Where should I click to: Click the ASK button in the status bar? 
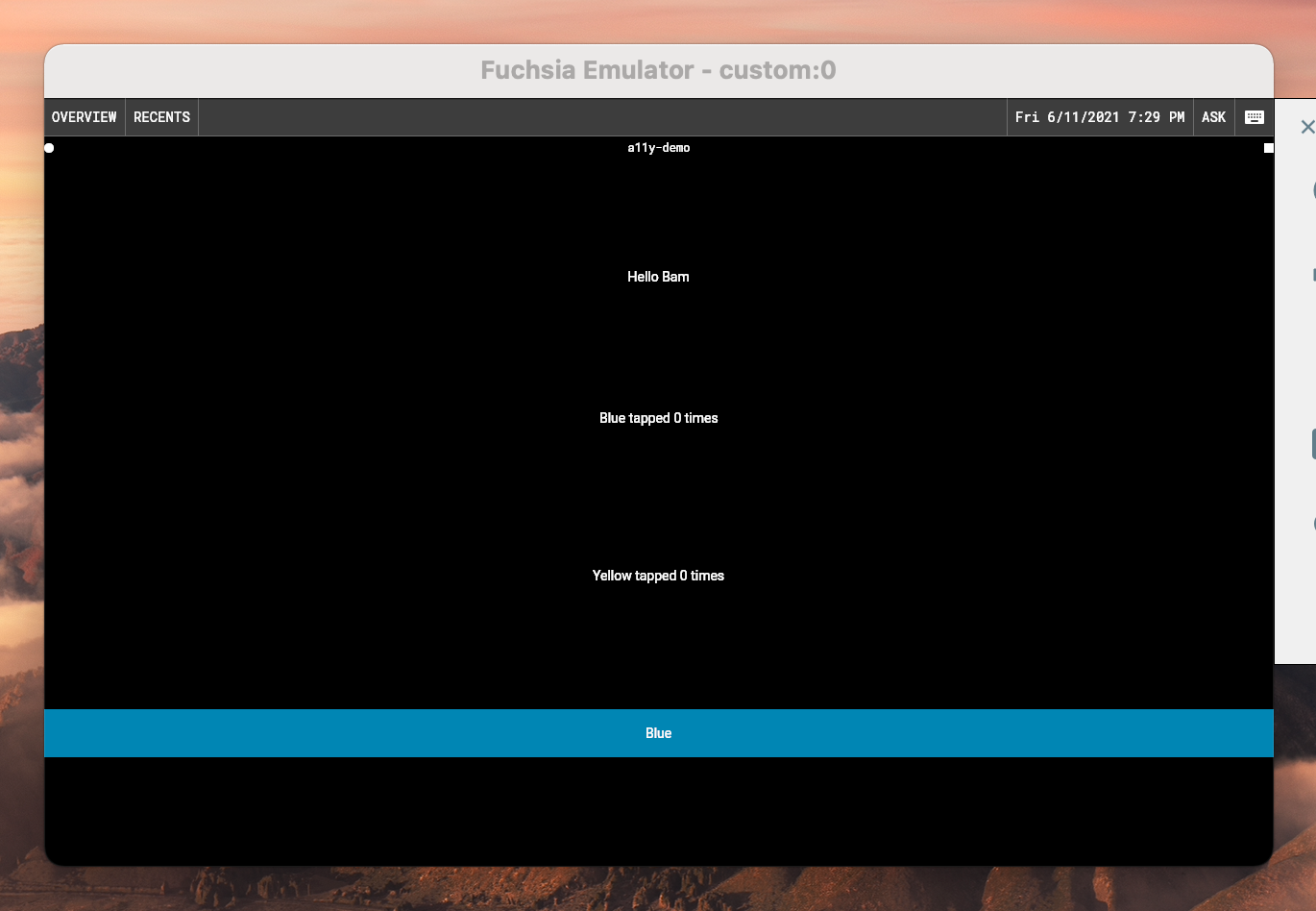(1213, 116)
